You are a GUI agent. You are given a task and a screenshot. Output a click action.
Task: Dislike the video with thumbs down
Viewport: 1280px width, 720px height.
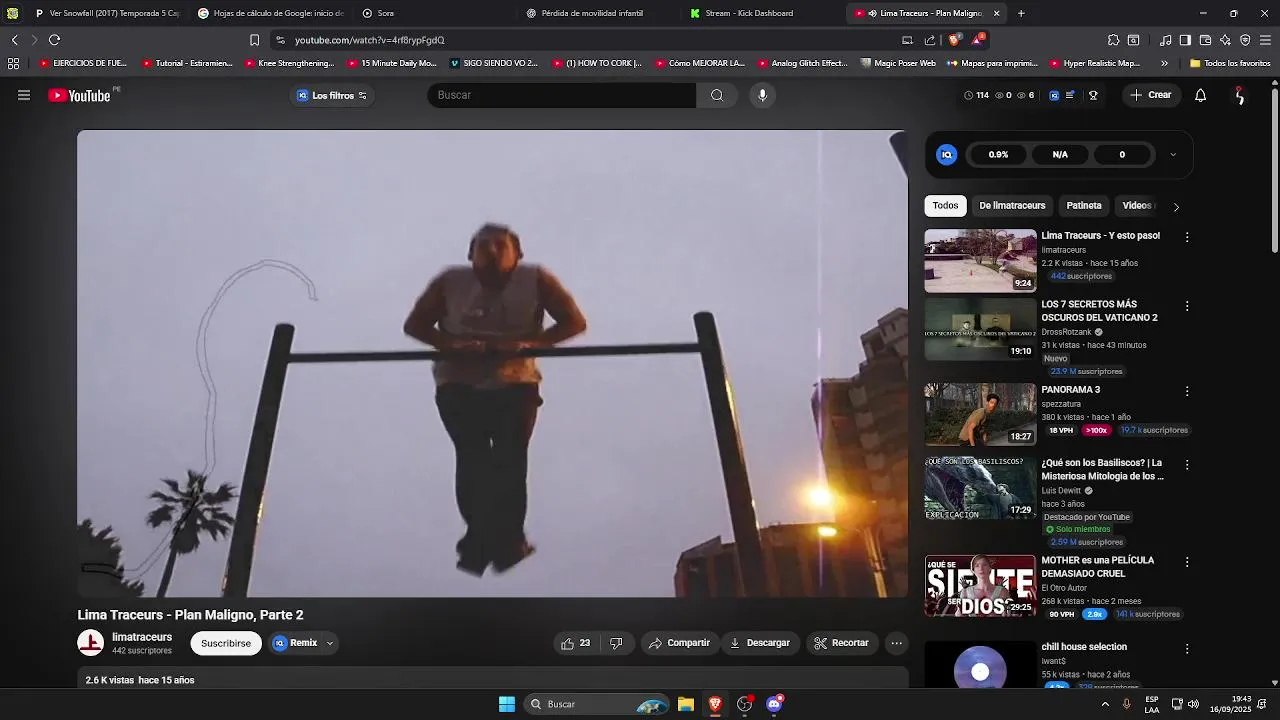tap(616, 643)
